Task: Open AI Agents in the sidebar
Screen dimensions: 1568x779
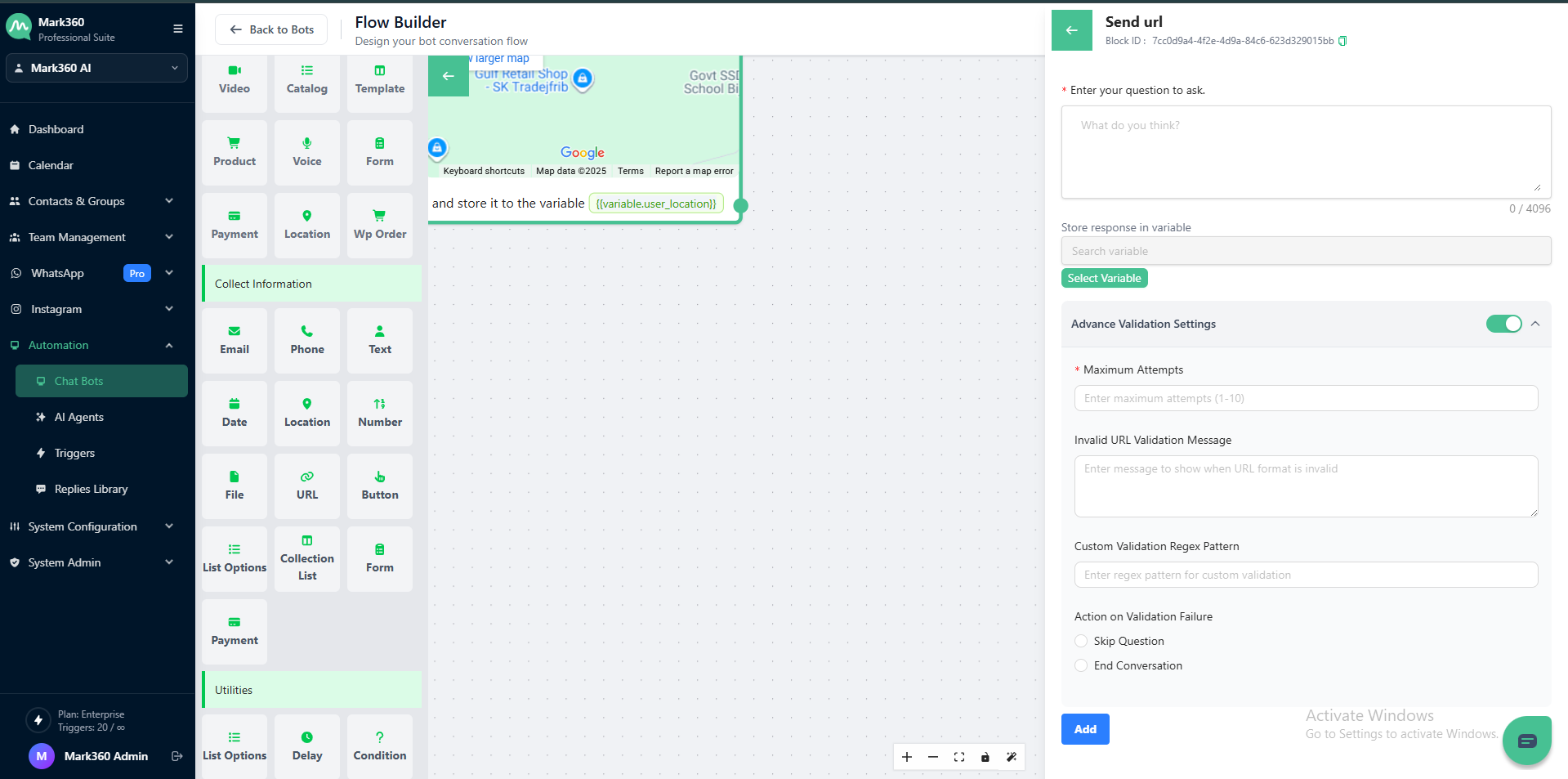Action: pyautogui.click(x=79, y=417)
